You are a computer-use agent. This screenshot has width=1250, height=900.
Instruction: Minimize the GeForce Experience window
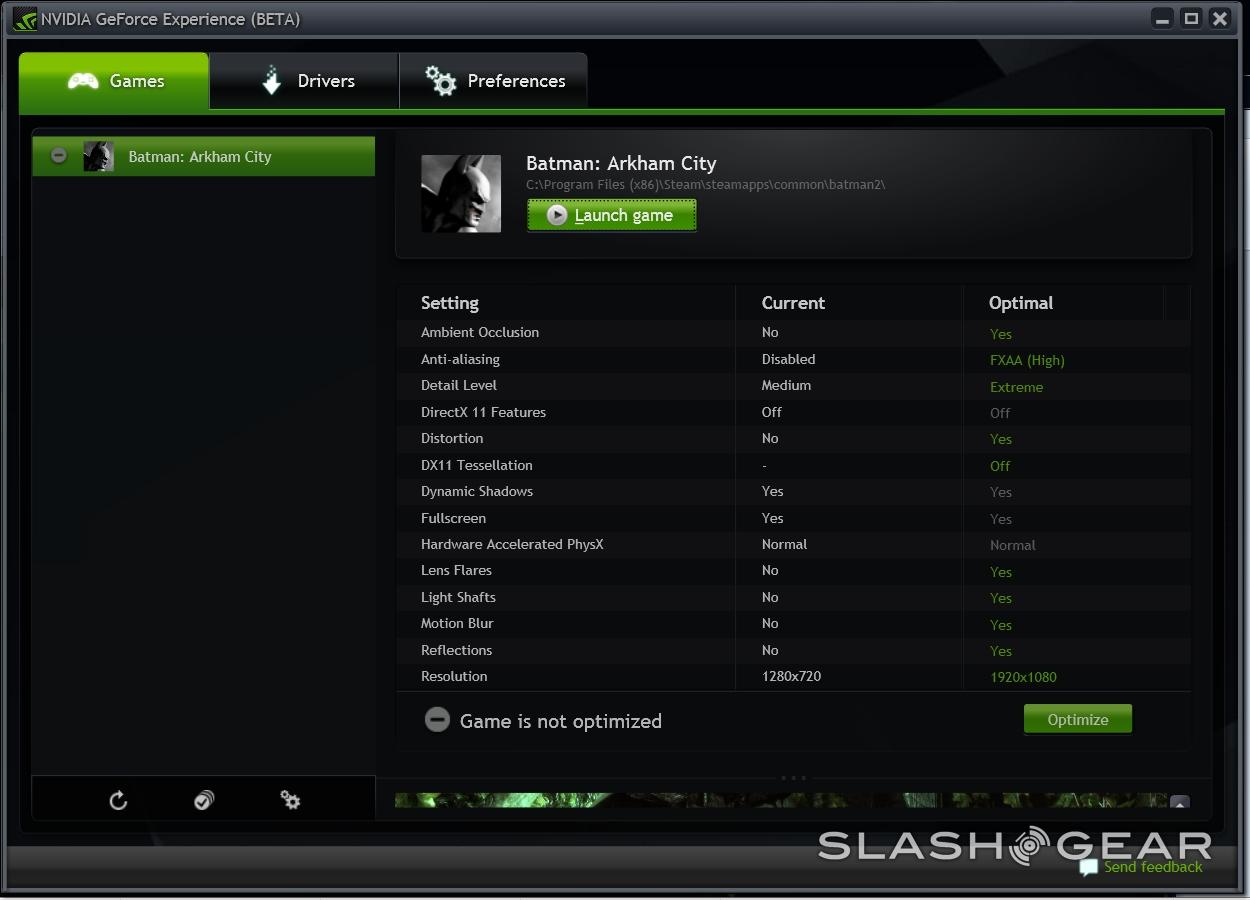pyautogui.click(x=1162, y=18)
